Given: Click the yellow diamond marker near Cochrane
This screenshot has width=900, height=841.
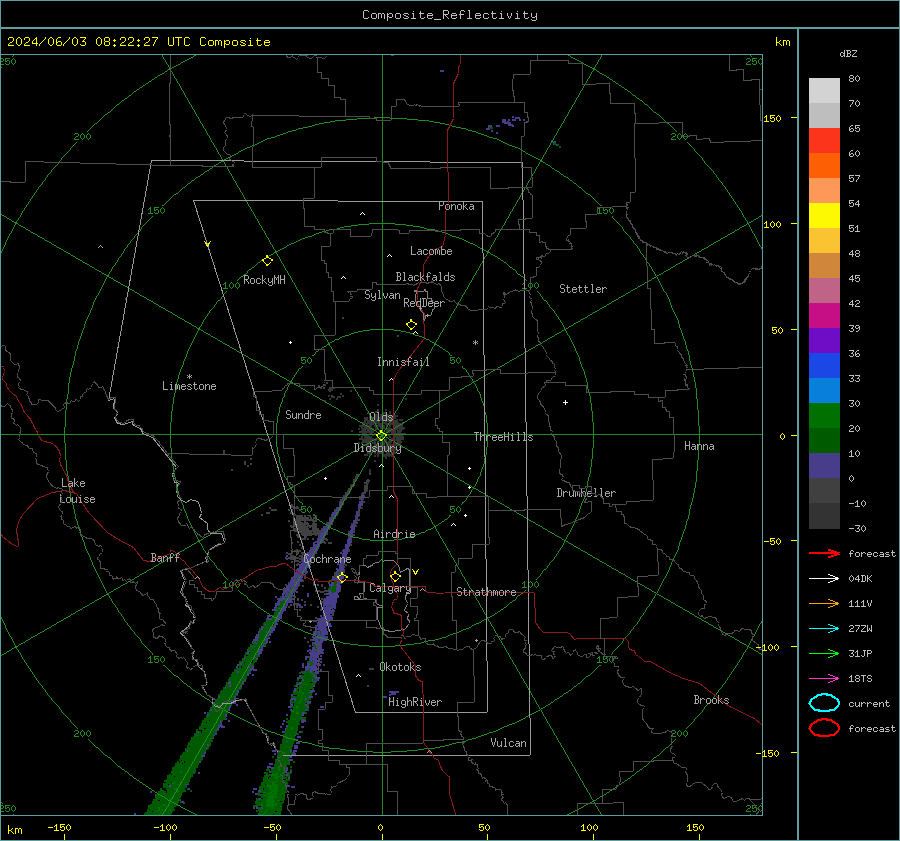Looking at the screenshot, I should click(x=342, y=577).
